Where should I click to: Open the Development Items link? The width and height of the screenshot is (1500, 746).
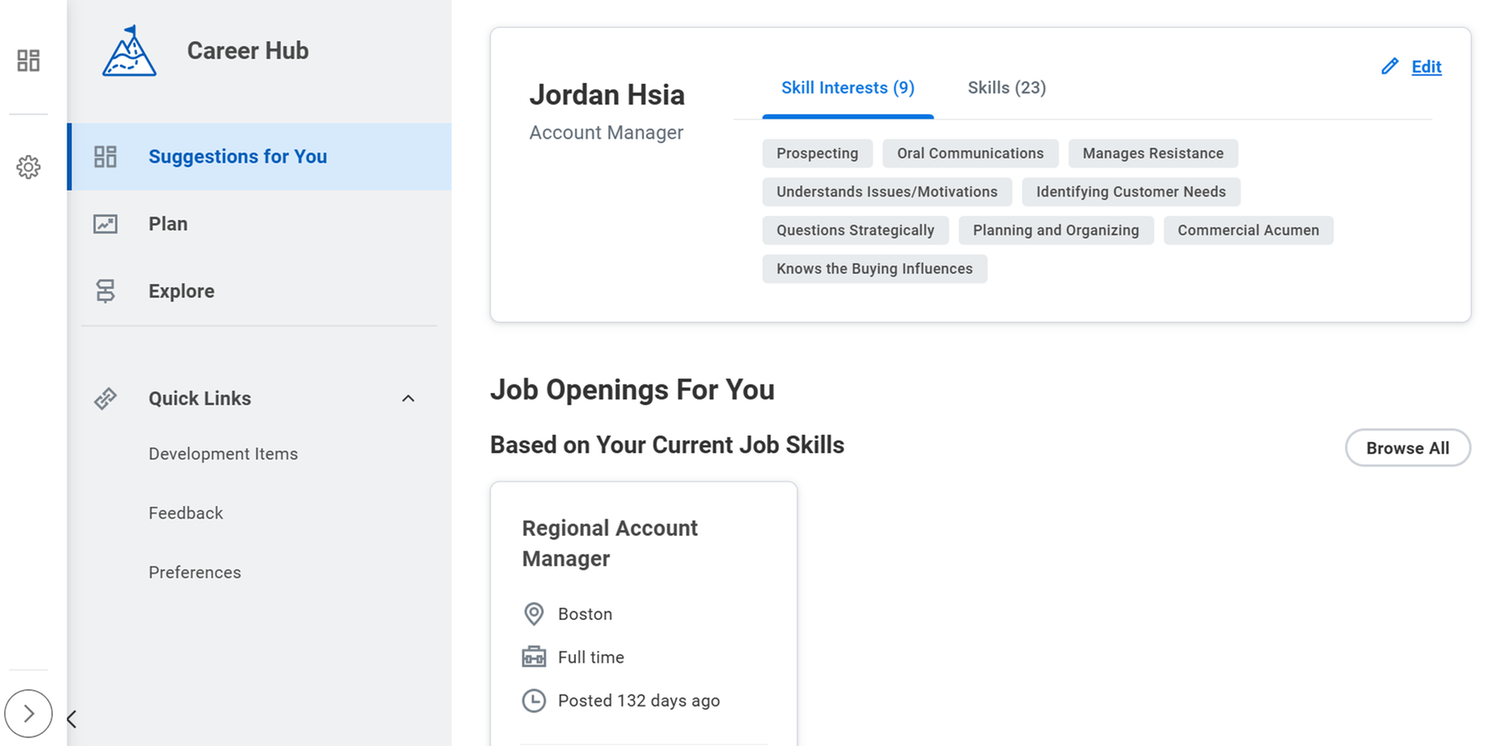pos(223,453)
